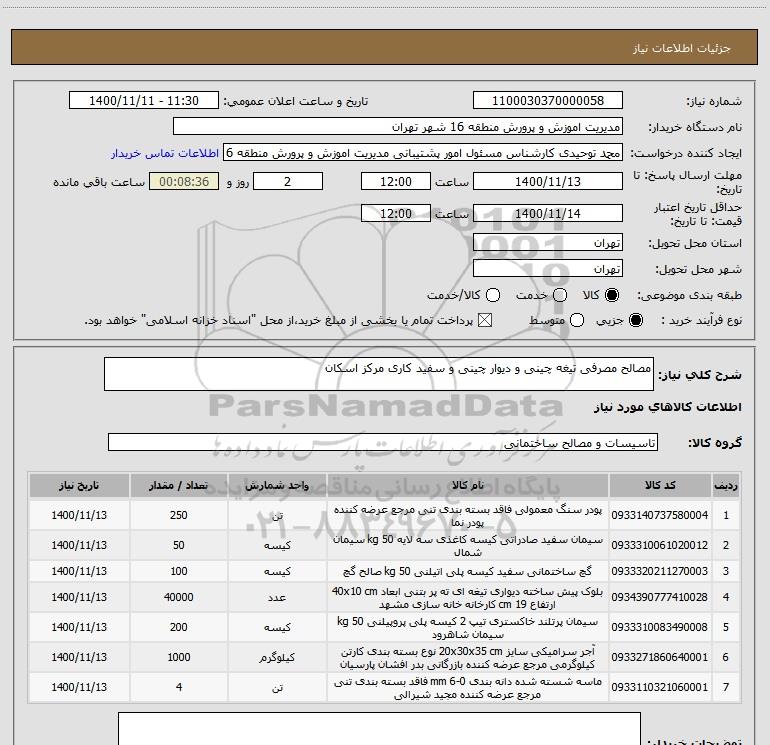Click item code 0933140737580004
This screenshot has height=745, width=770.
pos(660,515)
